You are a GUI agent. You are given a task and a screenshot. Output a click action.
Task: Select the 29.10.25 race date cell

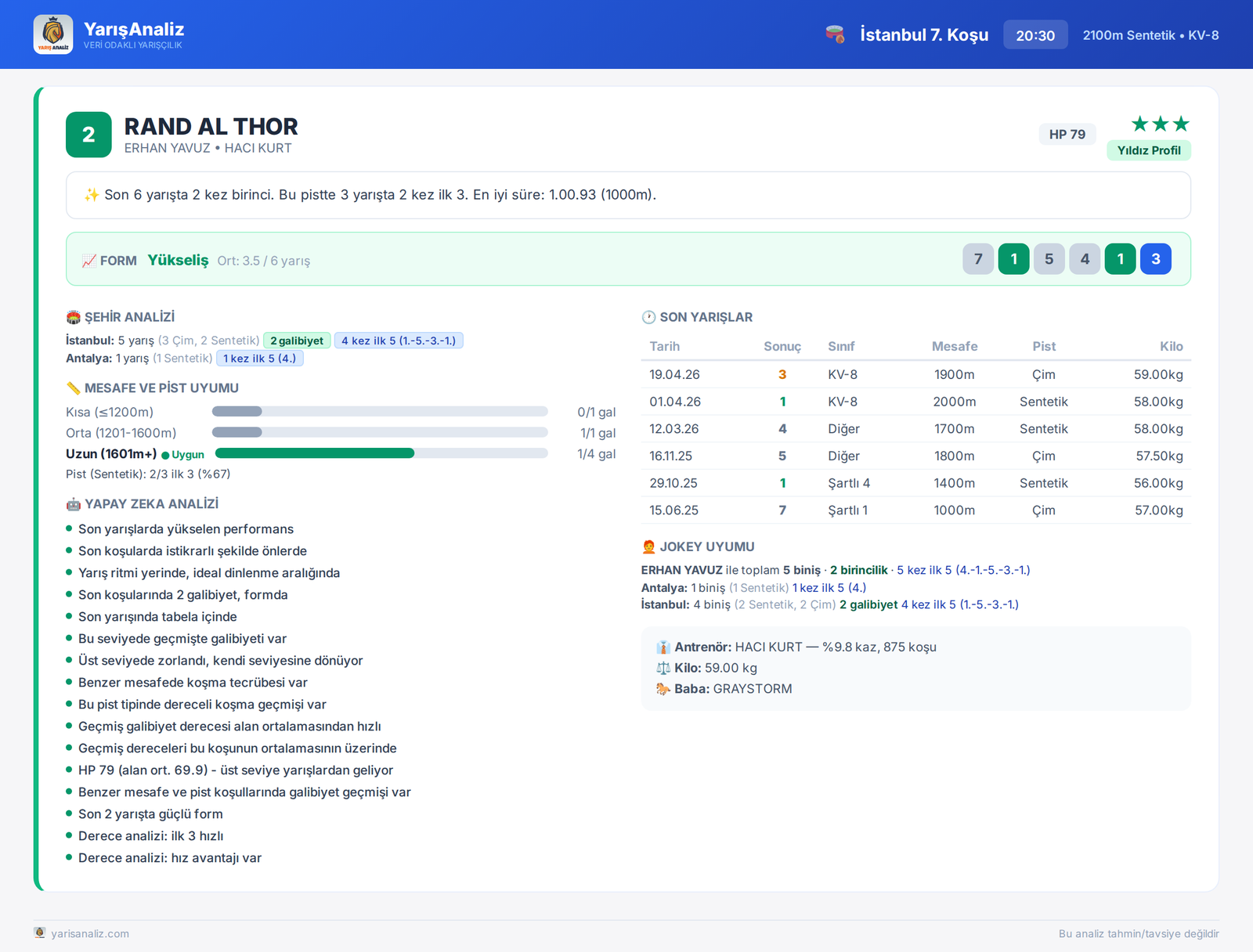673,483
